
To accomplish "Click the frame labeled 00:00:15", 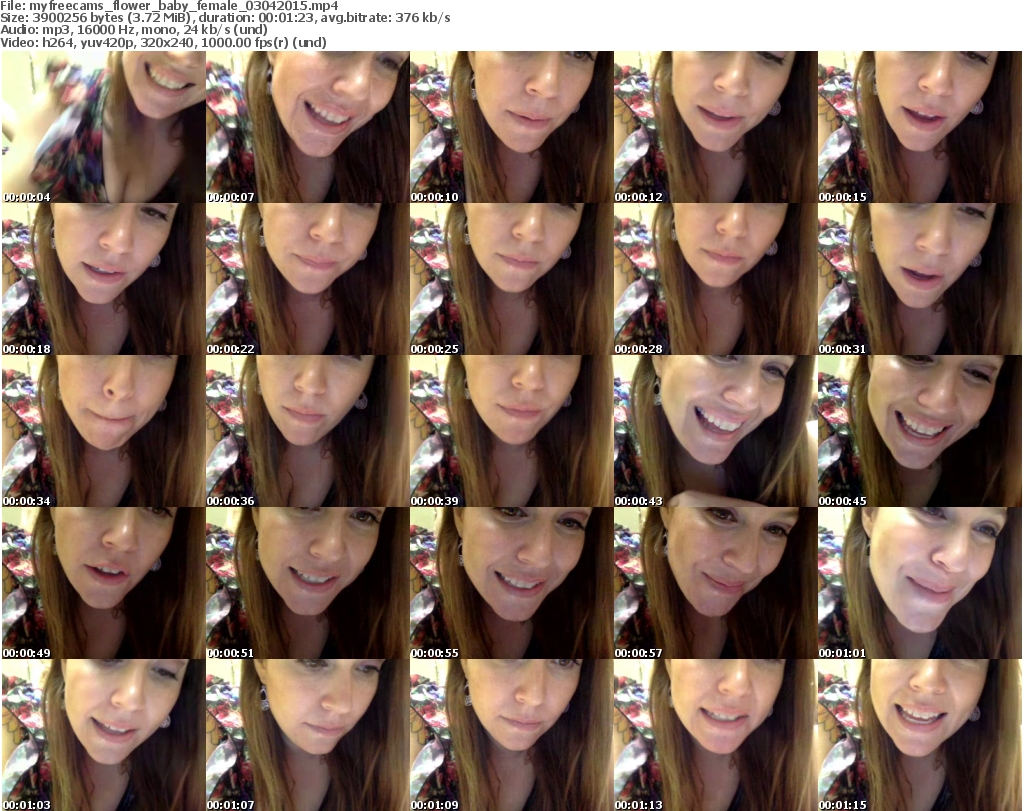I will [919, 127].
